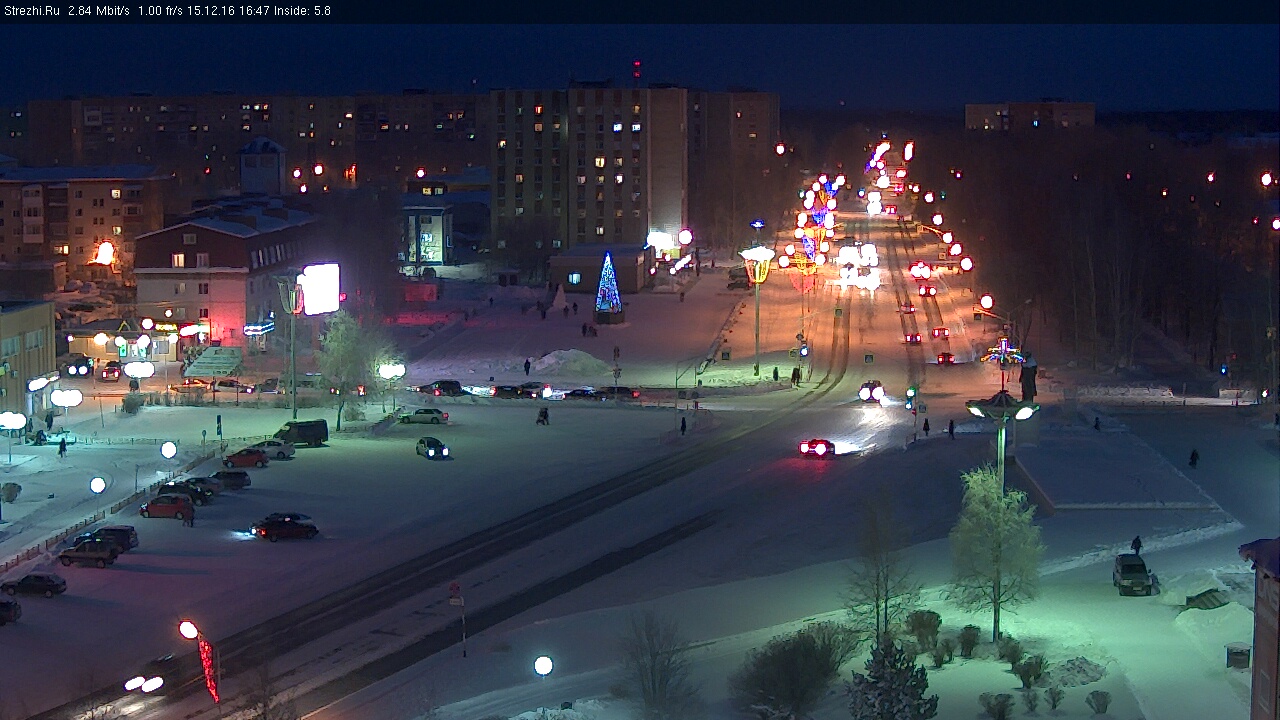The height and width of the screenshot is (720, 1280).
Task: Click the bright white glowing billboard screen
Action: coord(321,289)
